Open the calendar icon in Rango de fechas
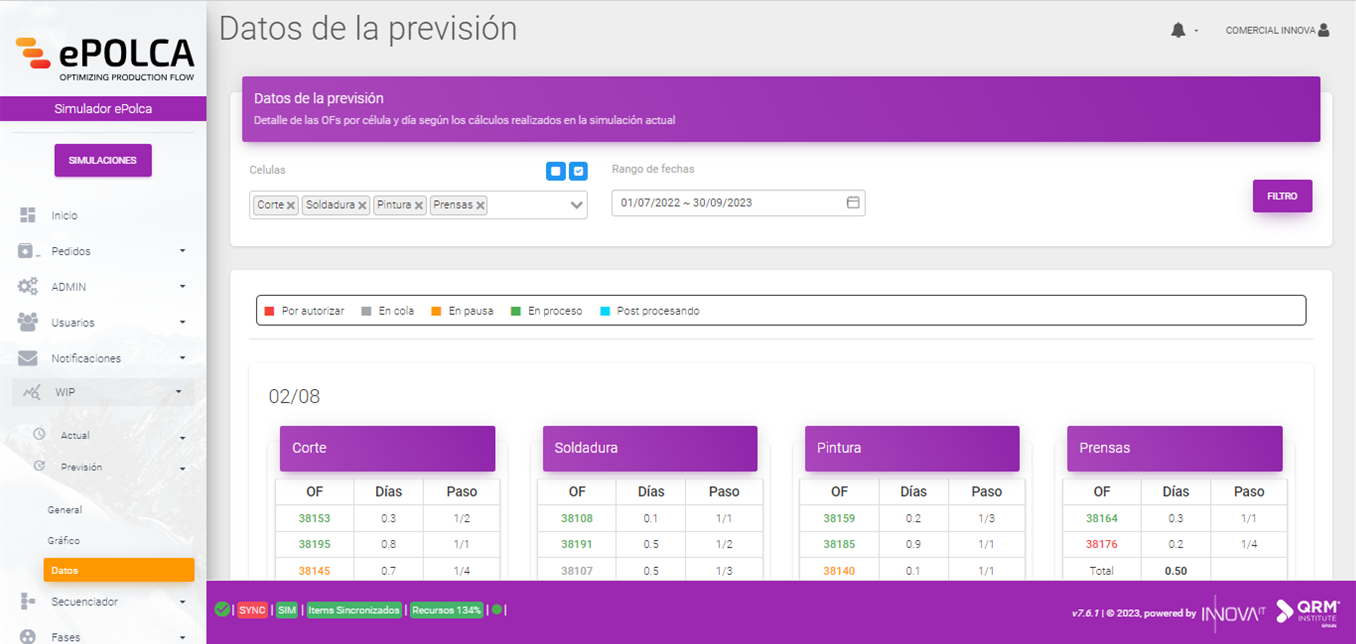The height and width of the screenshot is (644, 1356). tap(852, 202)
